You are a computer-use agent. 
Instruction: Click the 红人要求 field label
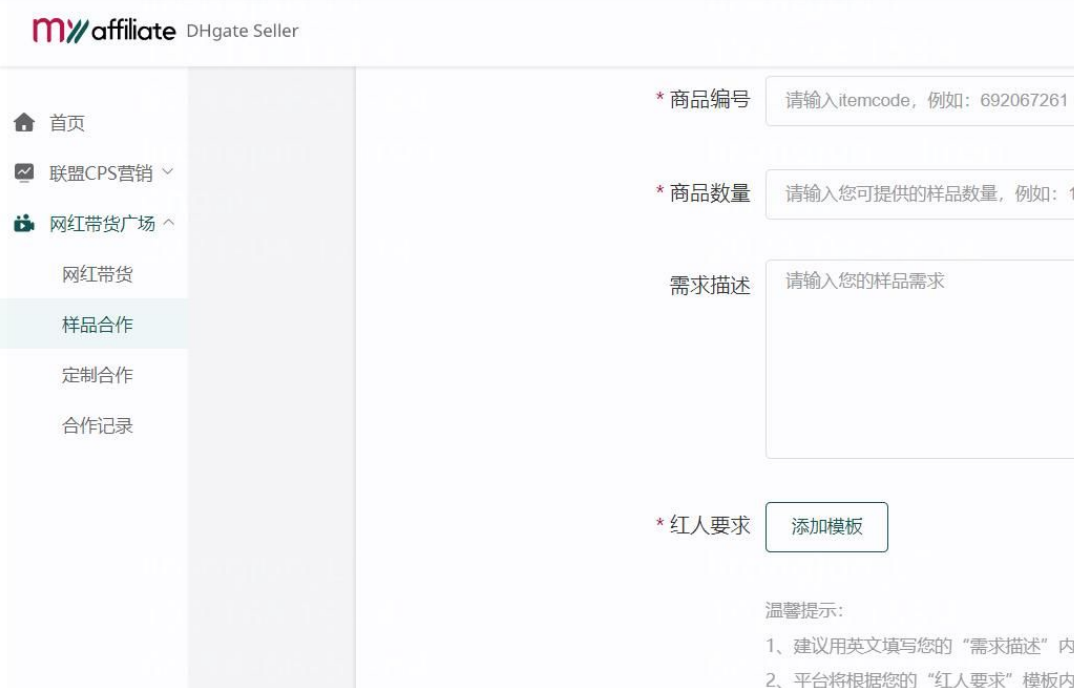point(710,526)
